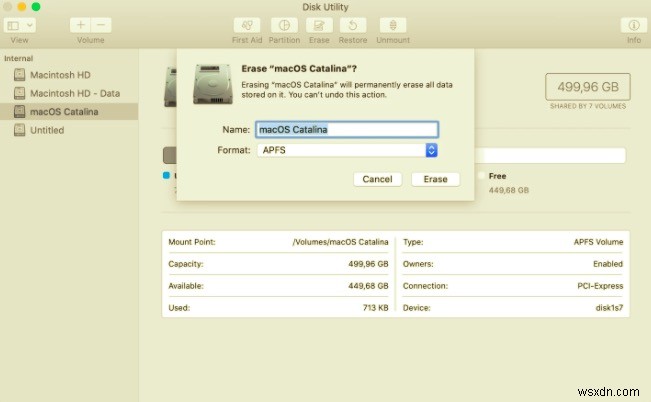
Task: Select the Restore toolbar icon
Action: [x=354, y=24]
